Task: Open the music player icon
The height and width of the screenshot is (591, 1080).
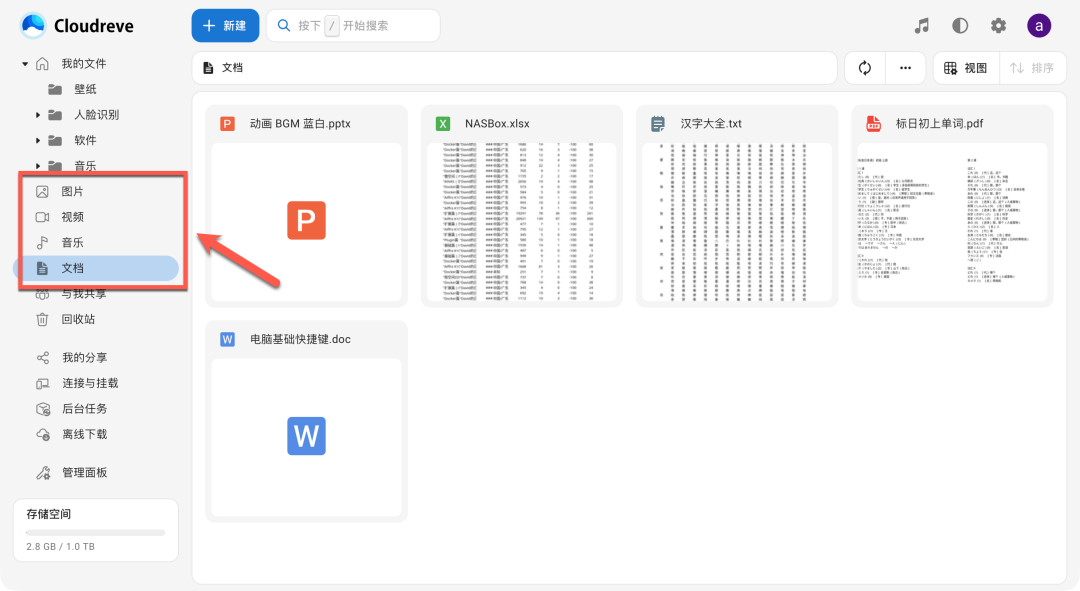Action: point(922,26)
